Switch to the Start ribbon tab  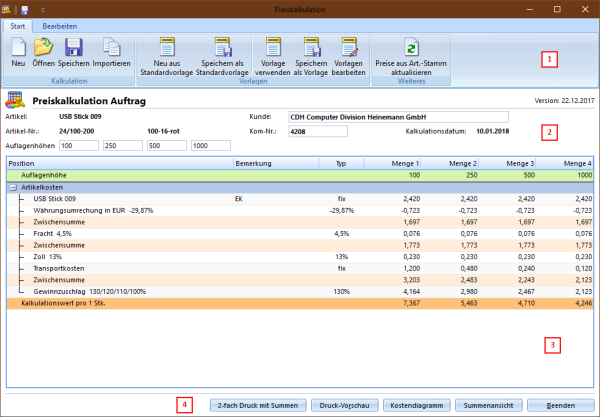(18, 26)
